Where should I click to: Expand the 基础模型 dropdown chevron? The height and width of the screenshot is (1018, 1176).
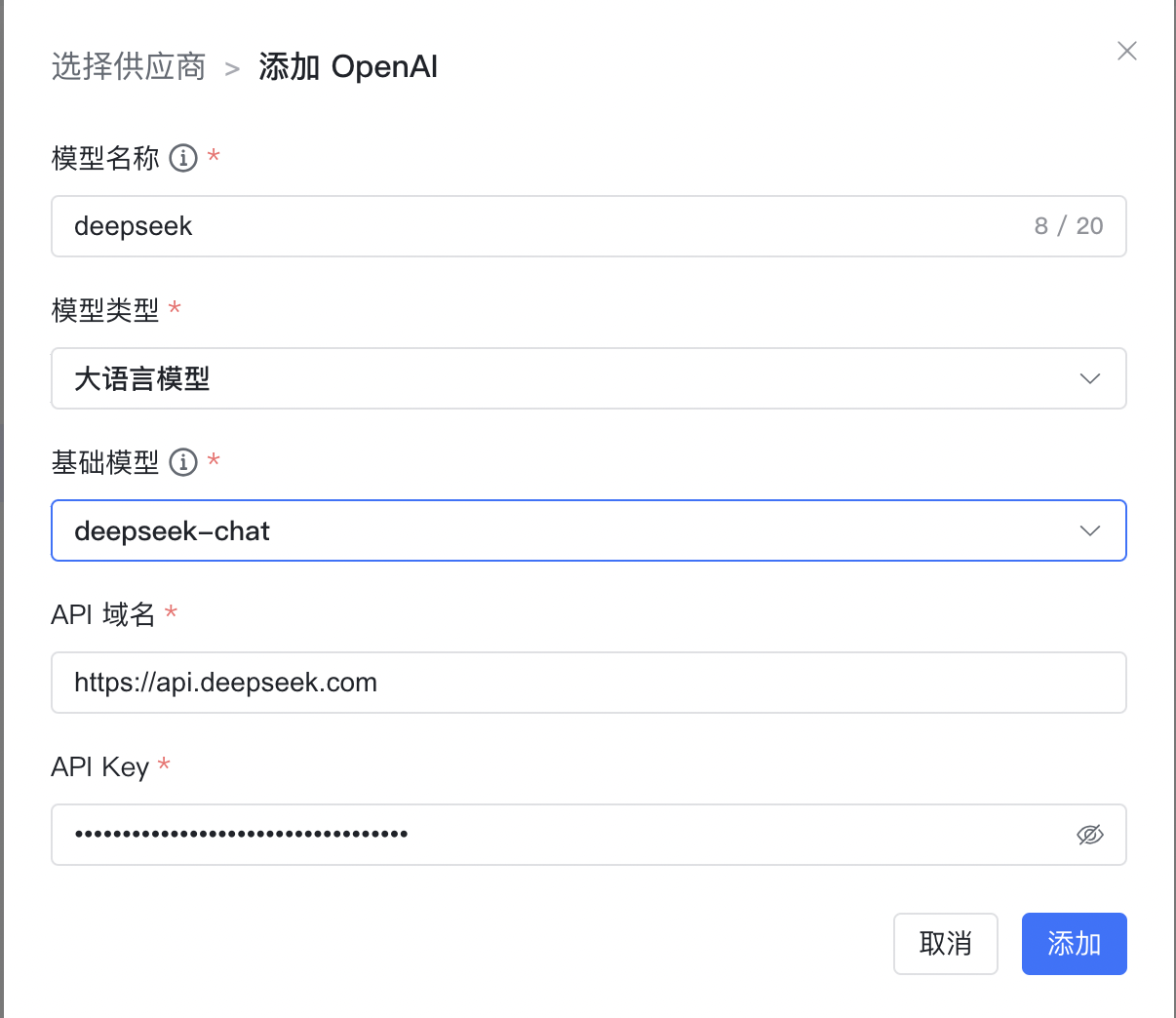point(1089,530)
